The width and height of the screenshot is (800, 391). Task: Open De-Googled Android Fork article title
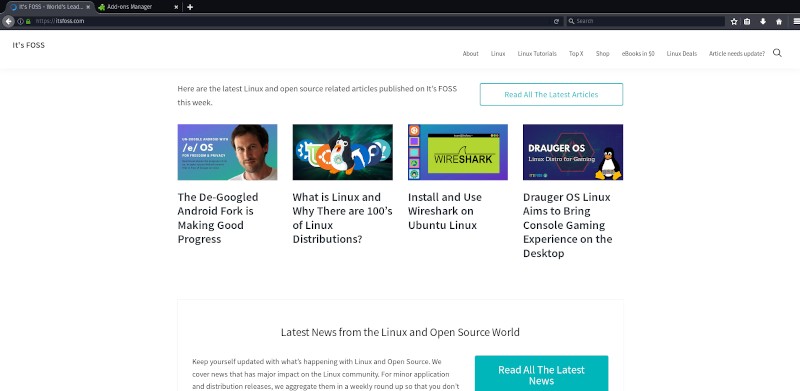click(x=218, y=218)
